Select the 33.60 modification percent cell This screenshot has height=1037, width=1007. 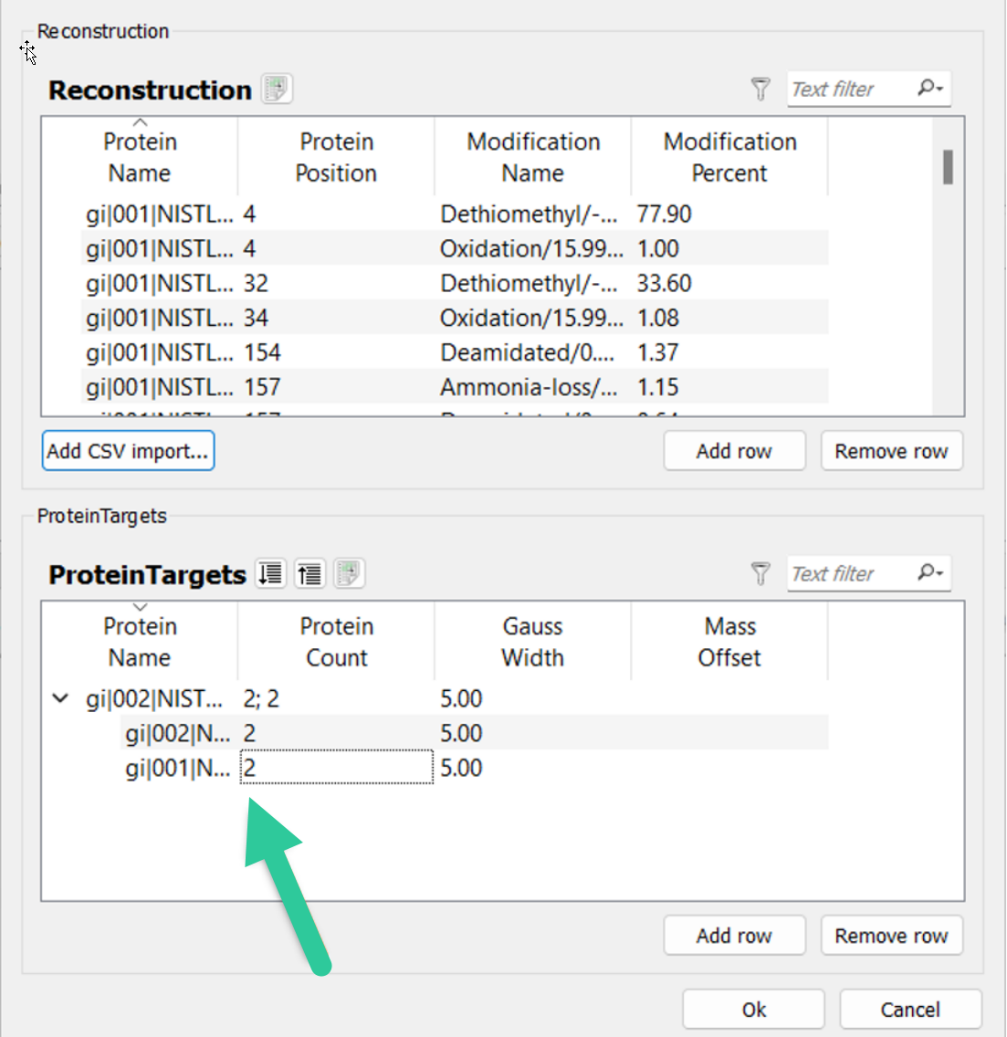tap(729, 283)
